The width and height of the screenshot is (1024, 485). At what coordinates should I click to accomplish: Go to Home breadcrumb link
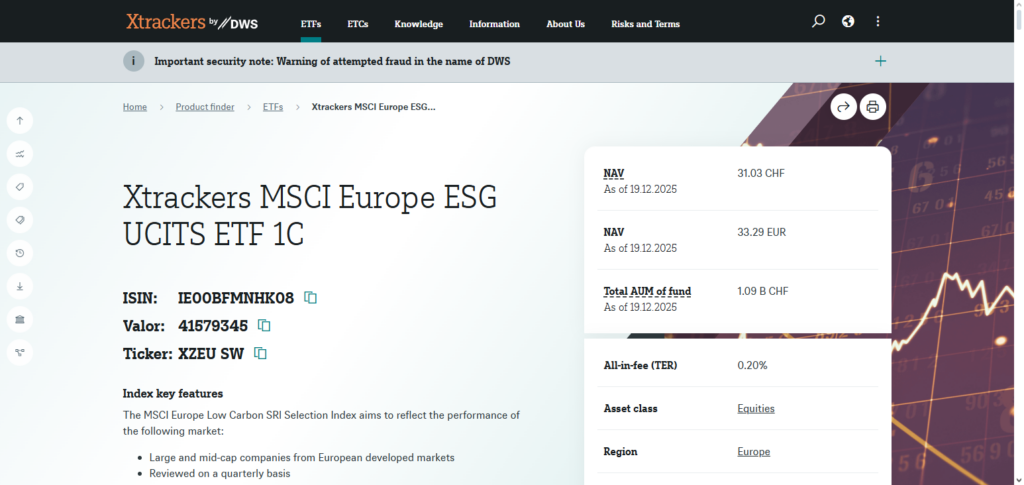click(135, 107)
